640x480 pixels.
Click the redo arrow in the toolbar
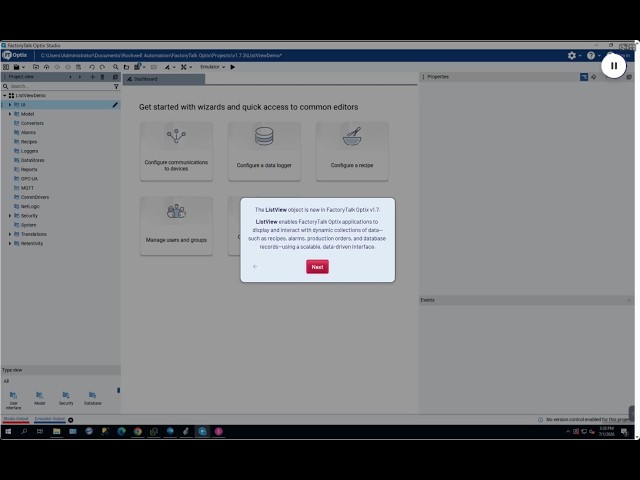click(102, 67)
